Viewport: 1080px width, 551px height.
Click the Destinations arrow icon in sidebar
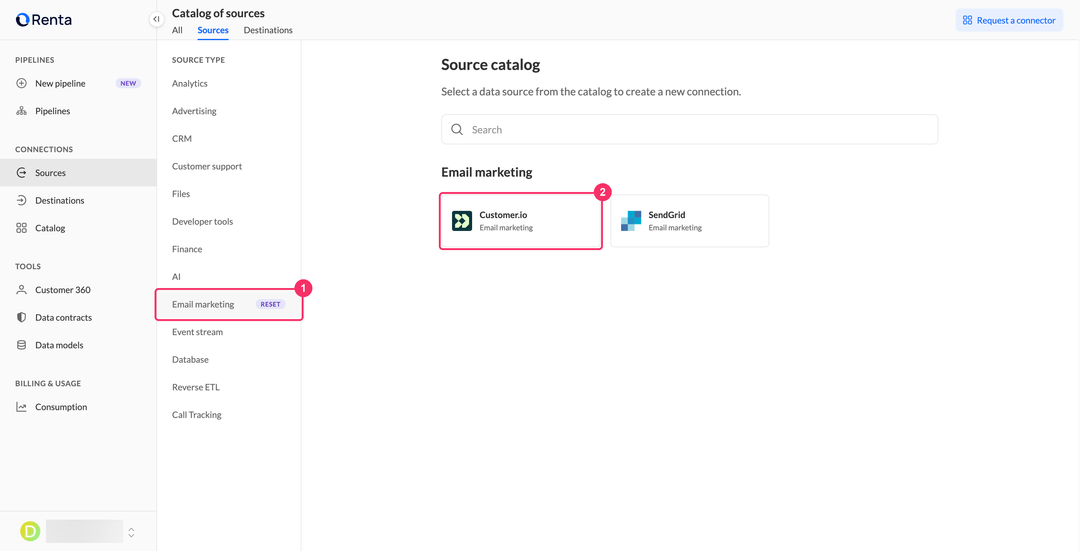click(x=21, y=200)
